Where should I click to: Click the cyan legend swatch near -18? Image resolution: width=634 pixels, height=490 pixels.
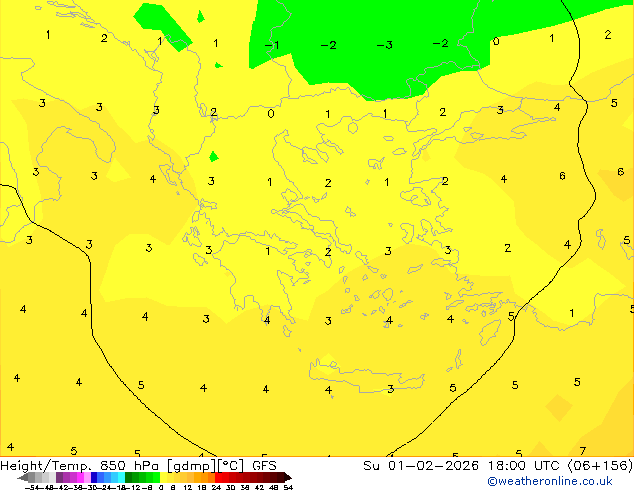click(x=122, y=477)
